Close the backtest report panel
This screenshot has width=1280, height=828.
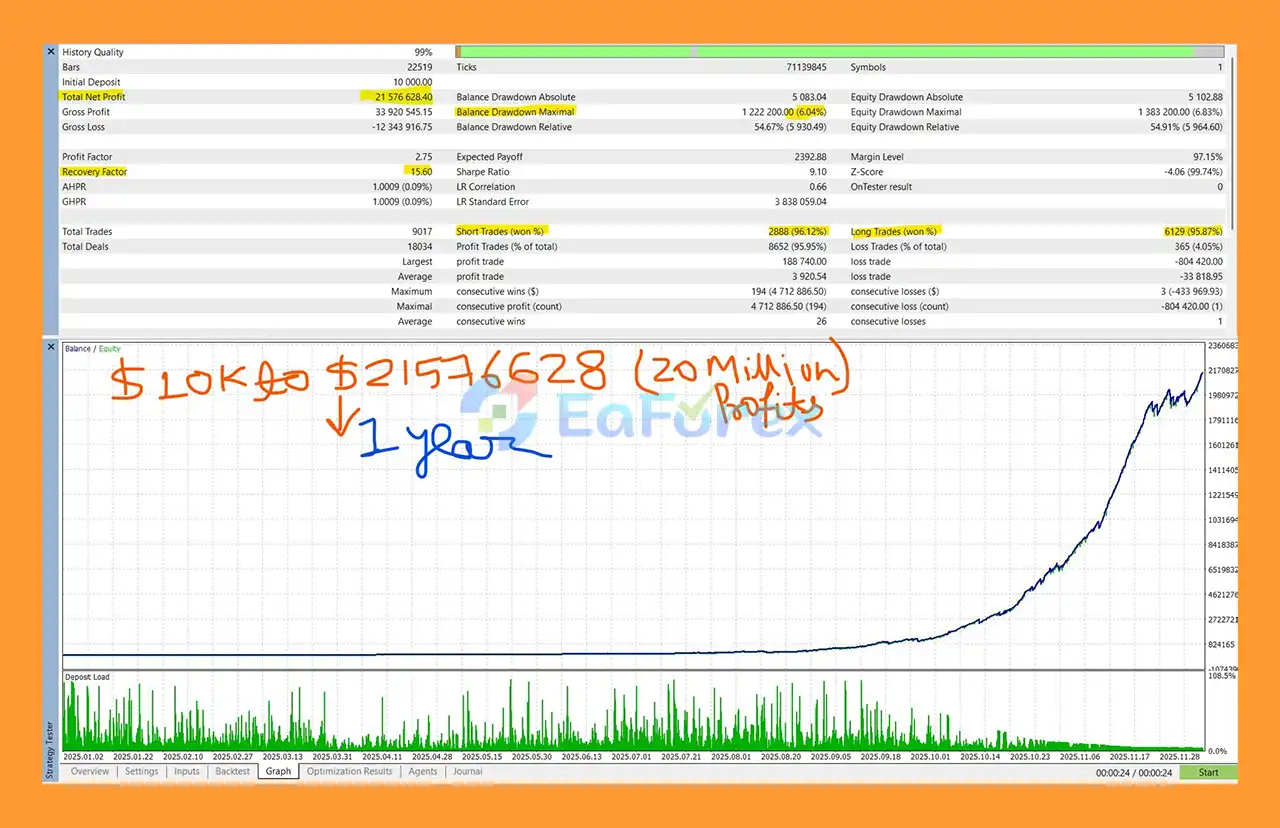51,51
